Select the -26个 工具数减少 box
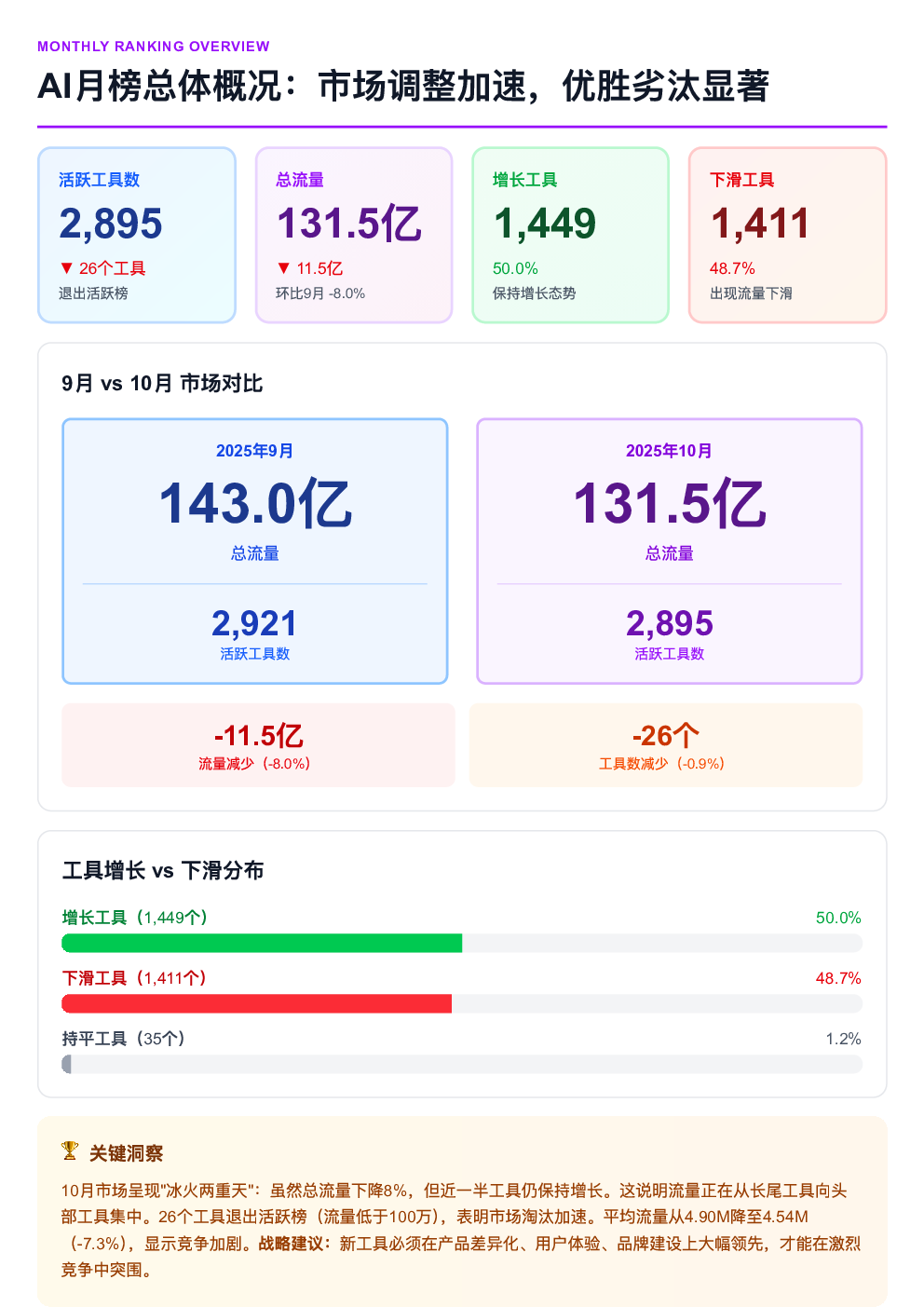Image resolution: width=924 pixels, height=1307 pixels. [666, 745]
